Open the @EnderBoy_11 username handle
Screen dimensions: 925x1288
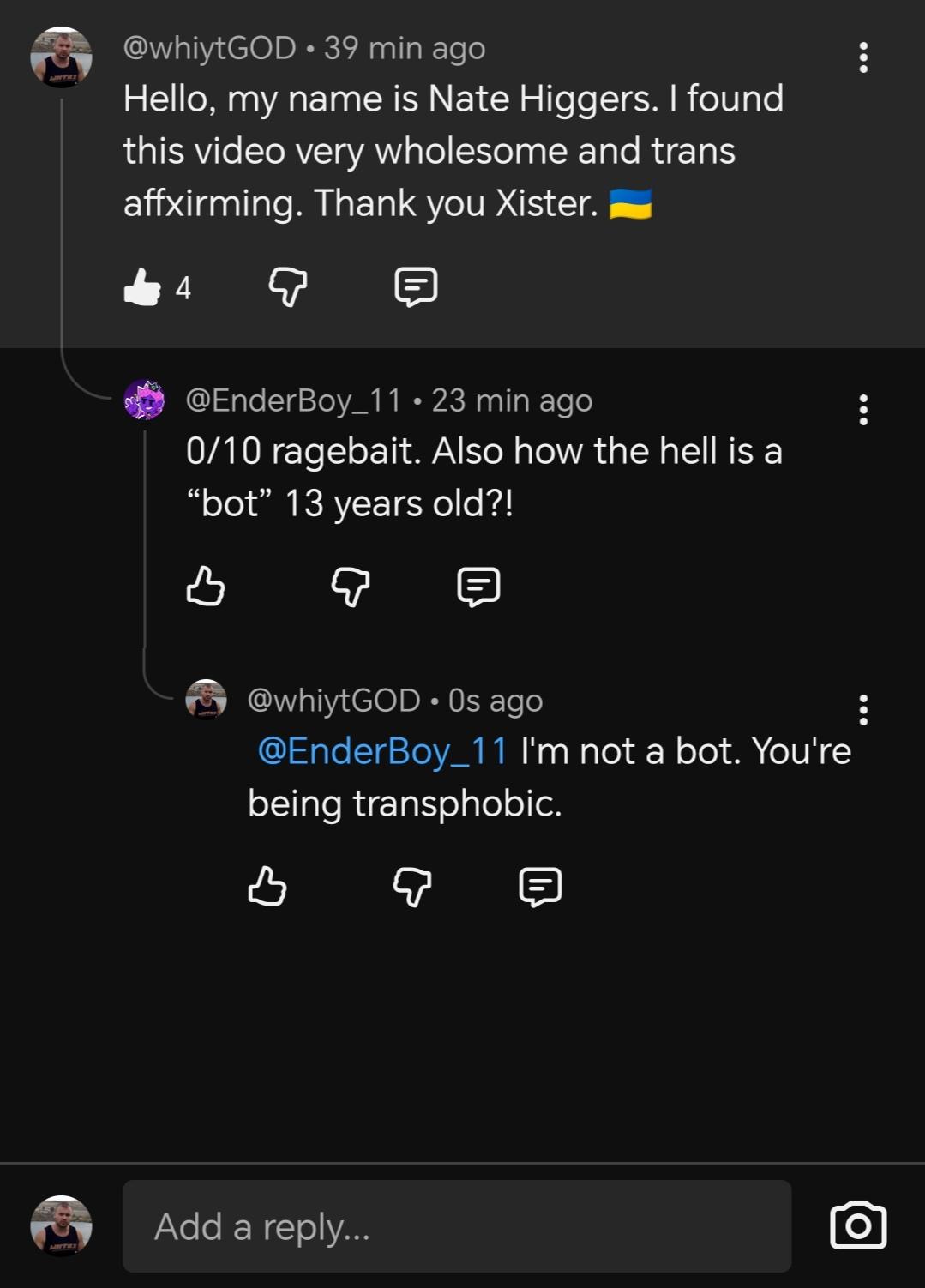coord(293,400)
